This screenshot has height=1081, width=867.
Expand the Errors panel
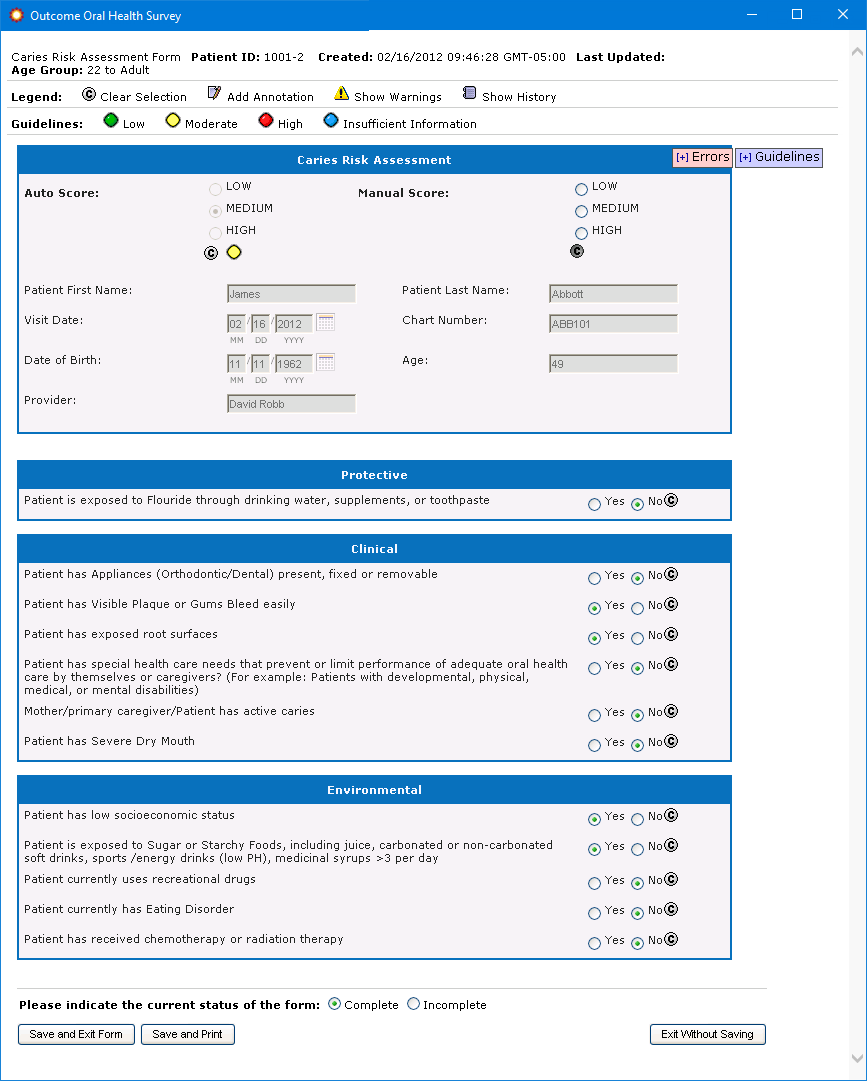pos(702,157)
